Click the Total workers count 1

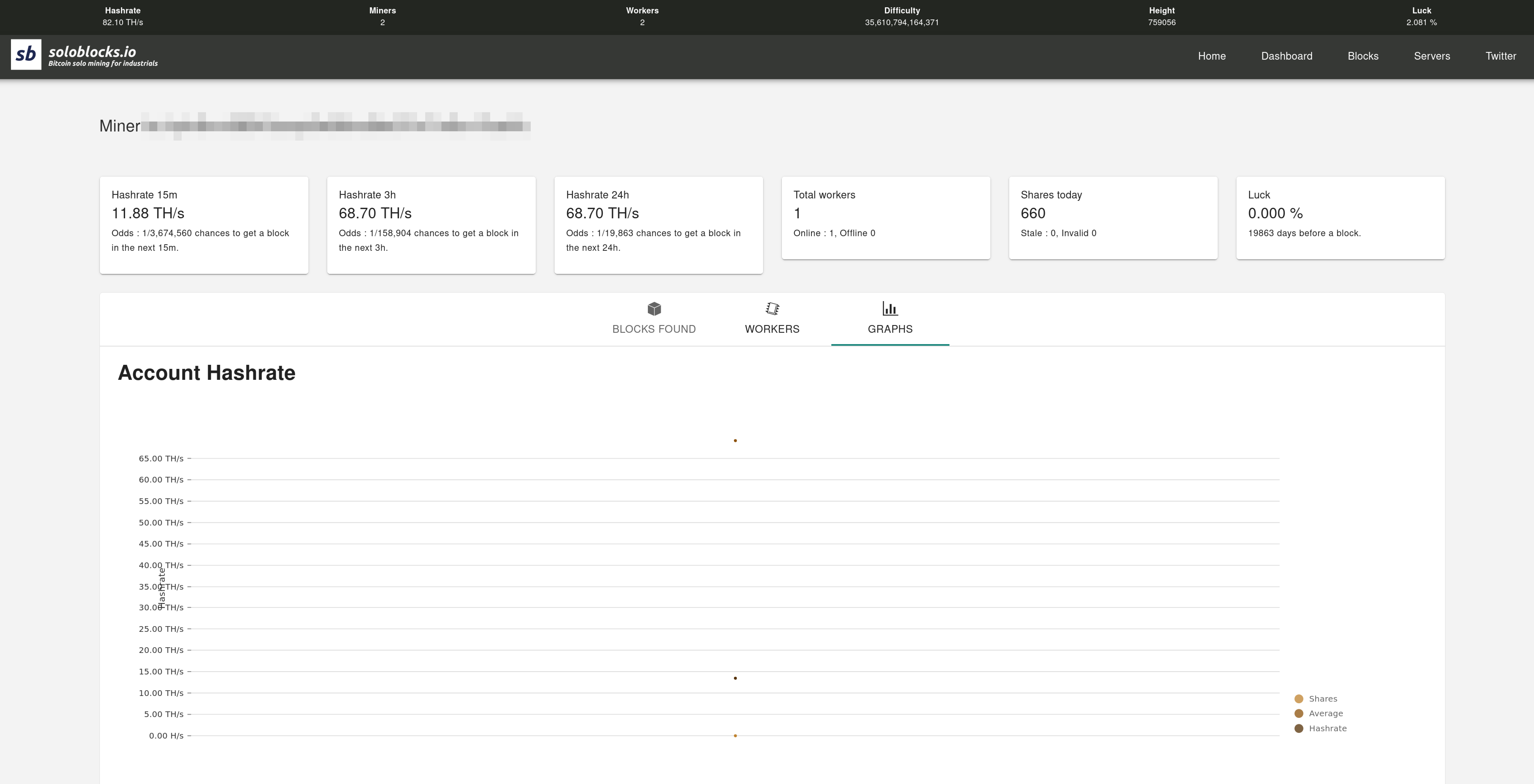797,213
